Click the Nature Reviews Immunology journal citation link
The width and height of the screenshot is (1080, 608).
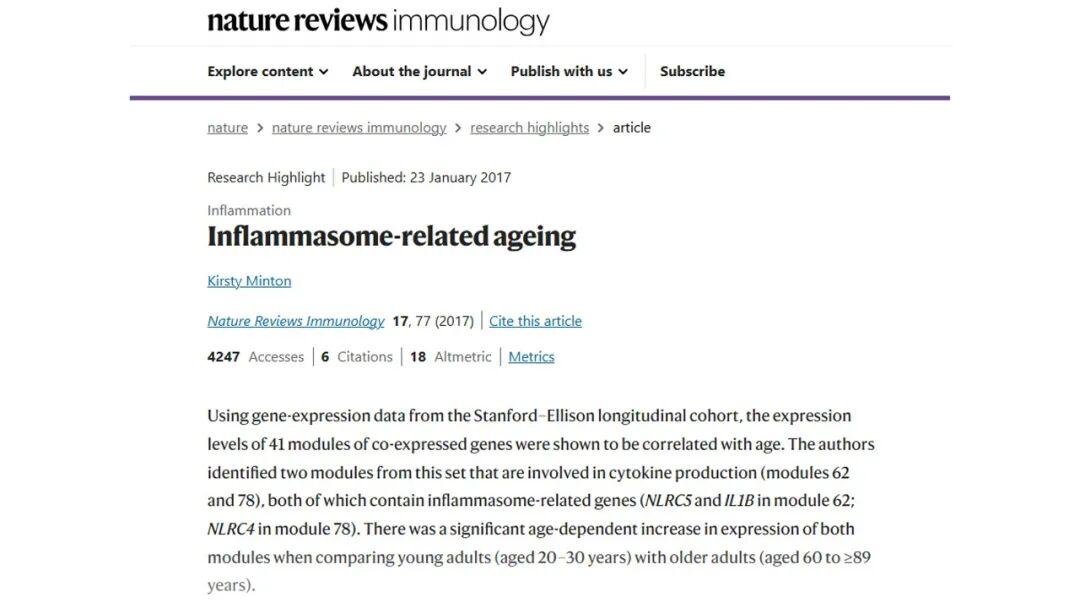(x=295, y=321)
